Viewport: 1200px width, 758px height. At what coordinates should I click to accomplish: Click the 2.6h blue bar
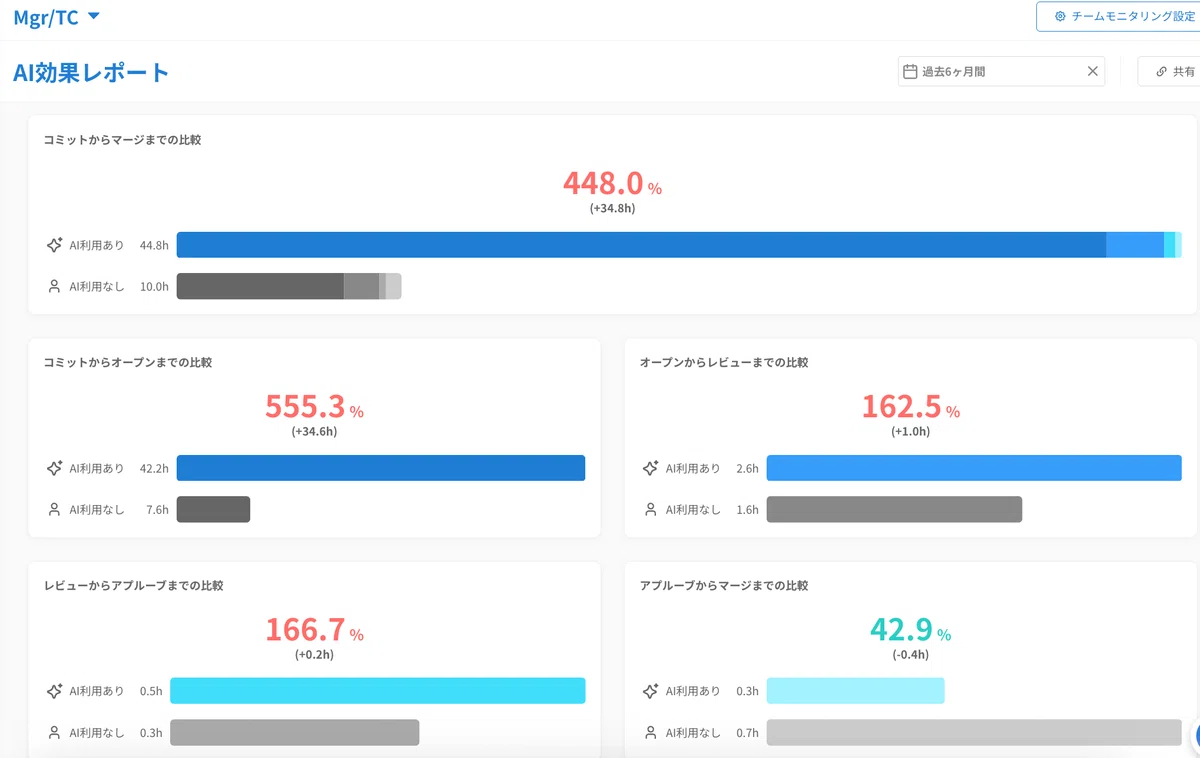click(974, 468)
